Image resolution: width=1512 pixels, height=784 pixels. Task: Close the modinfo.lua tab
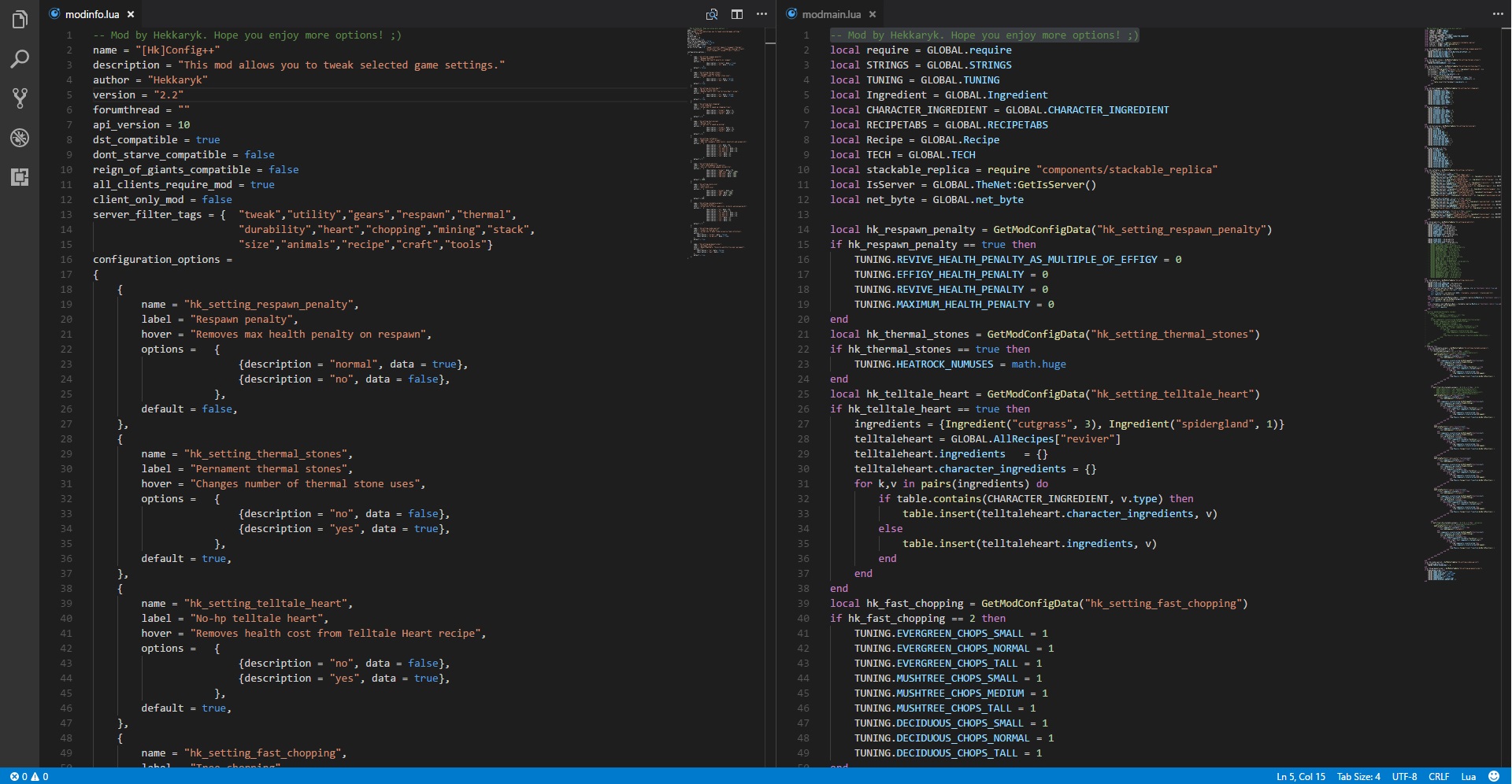[131, 14]
